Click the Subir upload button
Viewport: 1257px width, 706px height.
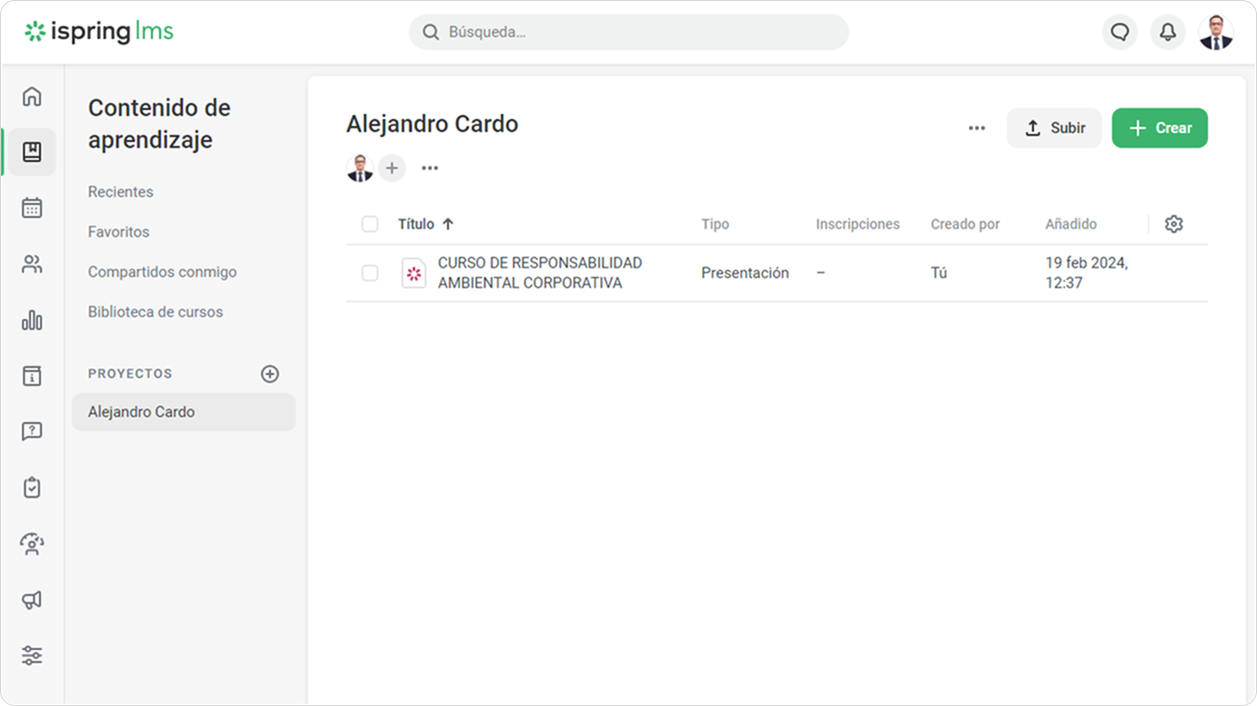1054,128
